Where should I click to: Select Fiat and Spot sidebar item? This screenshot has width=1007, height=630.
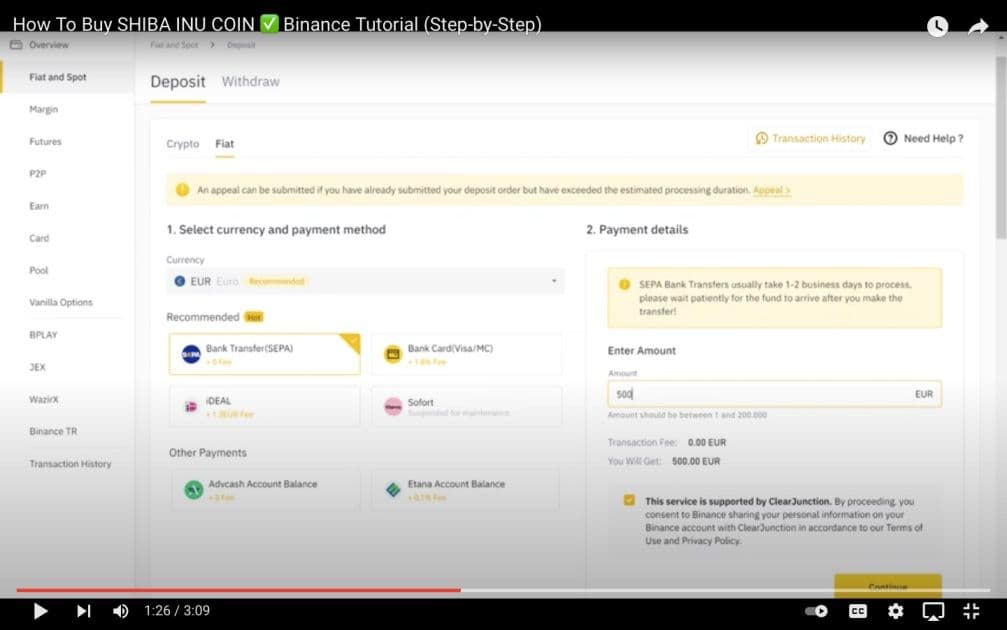point(58,77)
